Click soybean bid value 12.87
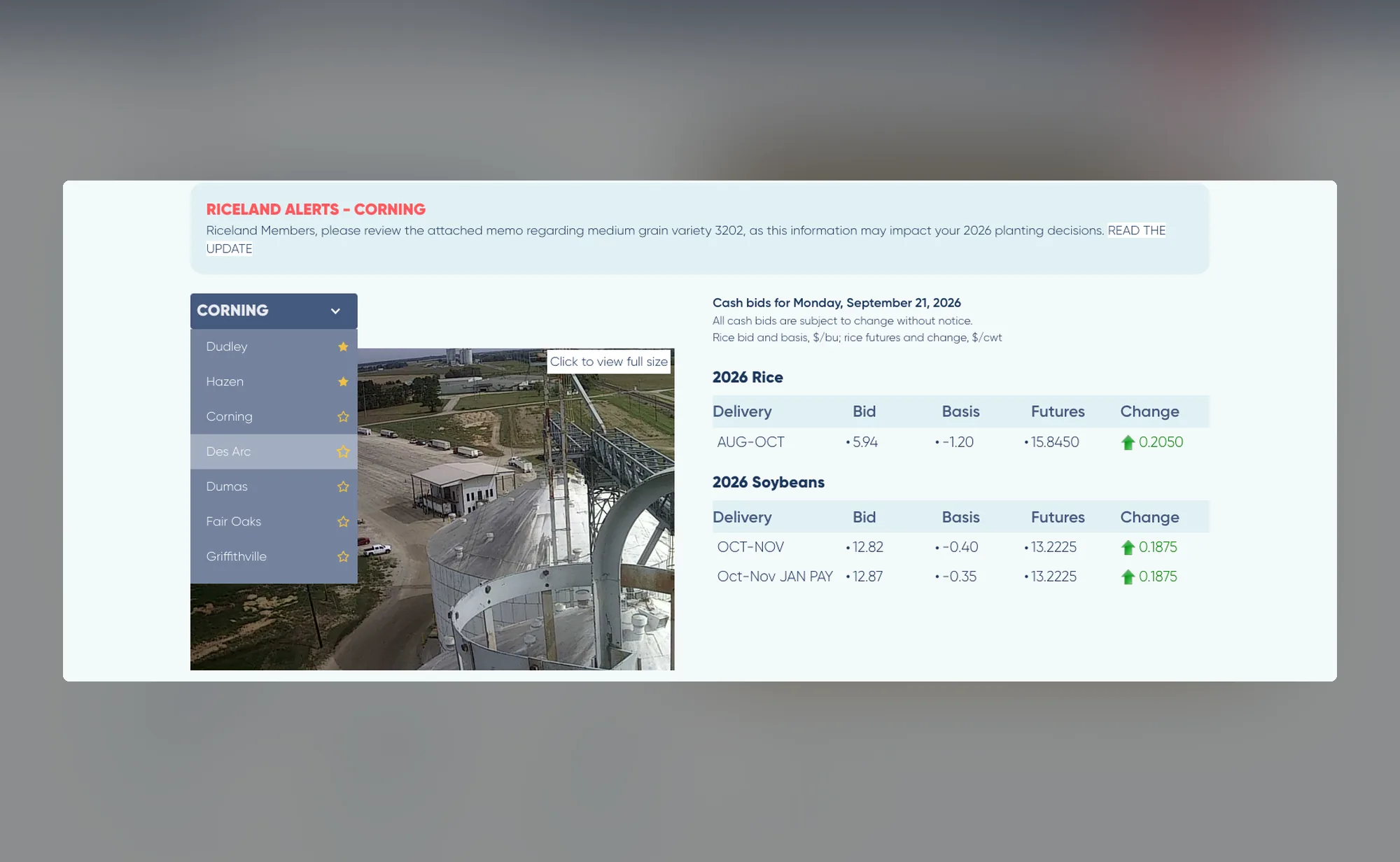 (x=868, y=577)
